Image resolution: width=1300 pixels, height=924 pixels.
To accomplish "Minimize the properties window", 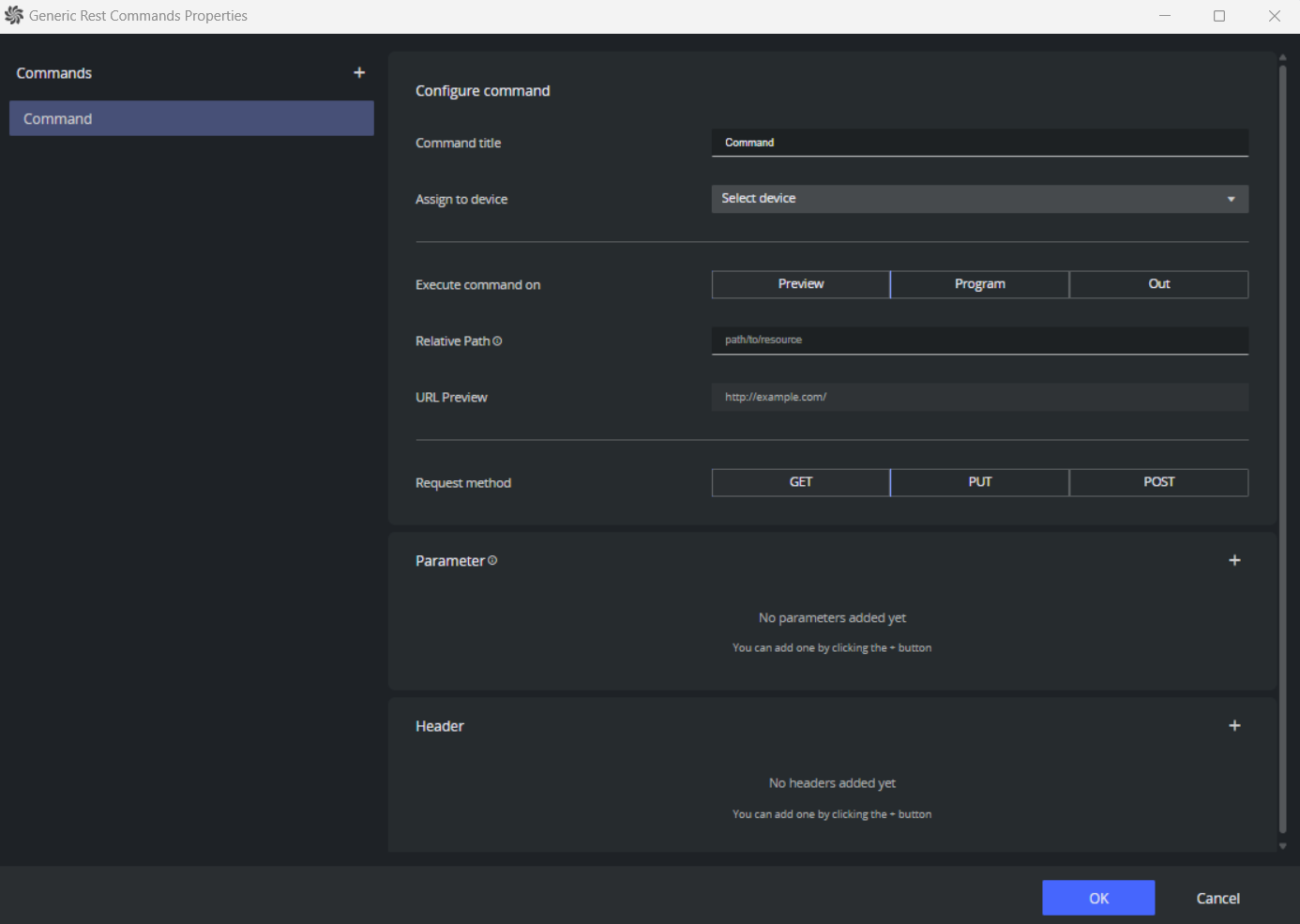I will click(x=1165, y=16).
